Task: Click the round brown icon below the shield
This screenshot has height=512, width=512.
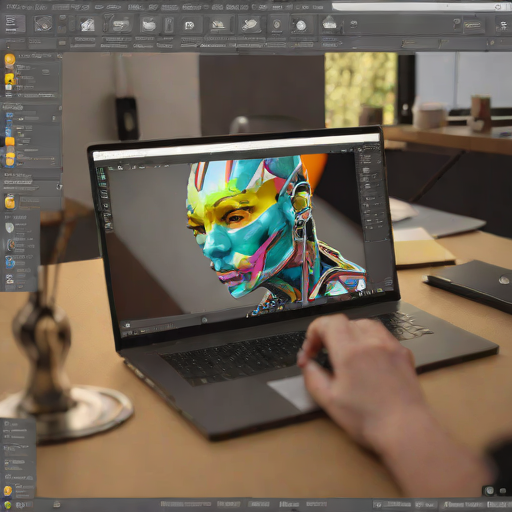Action: 10,246
